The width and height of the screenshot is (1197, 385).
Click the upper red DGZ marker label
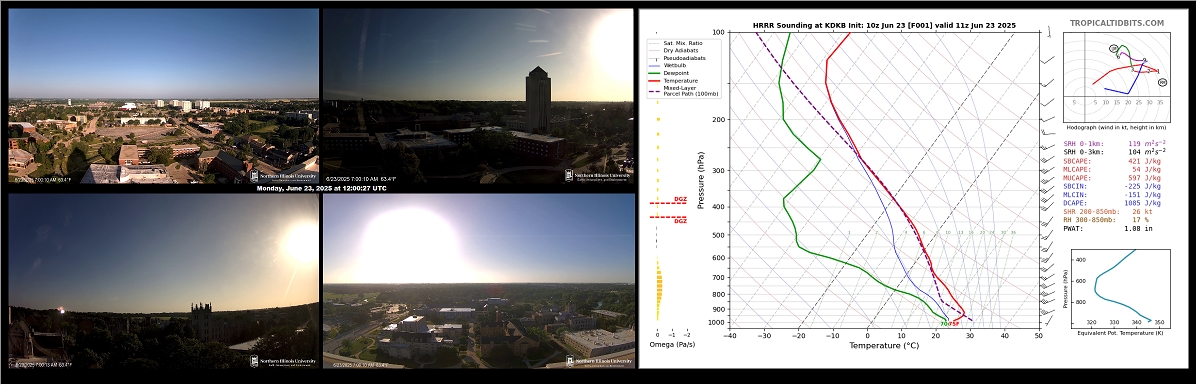tap(680, 199)
